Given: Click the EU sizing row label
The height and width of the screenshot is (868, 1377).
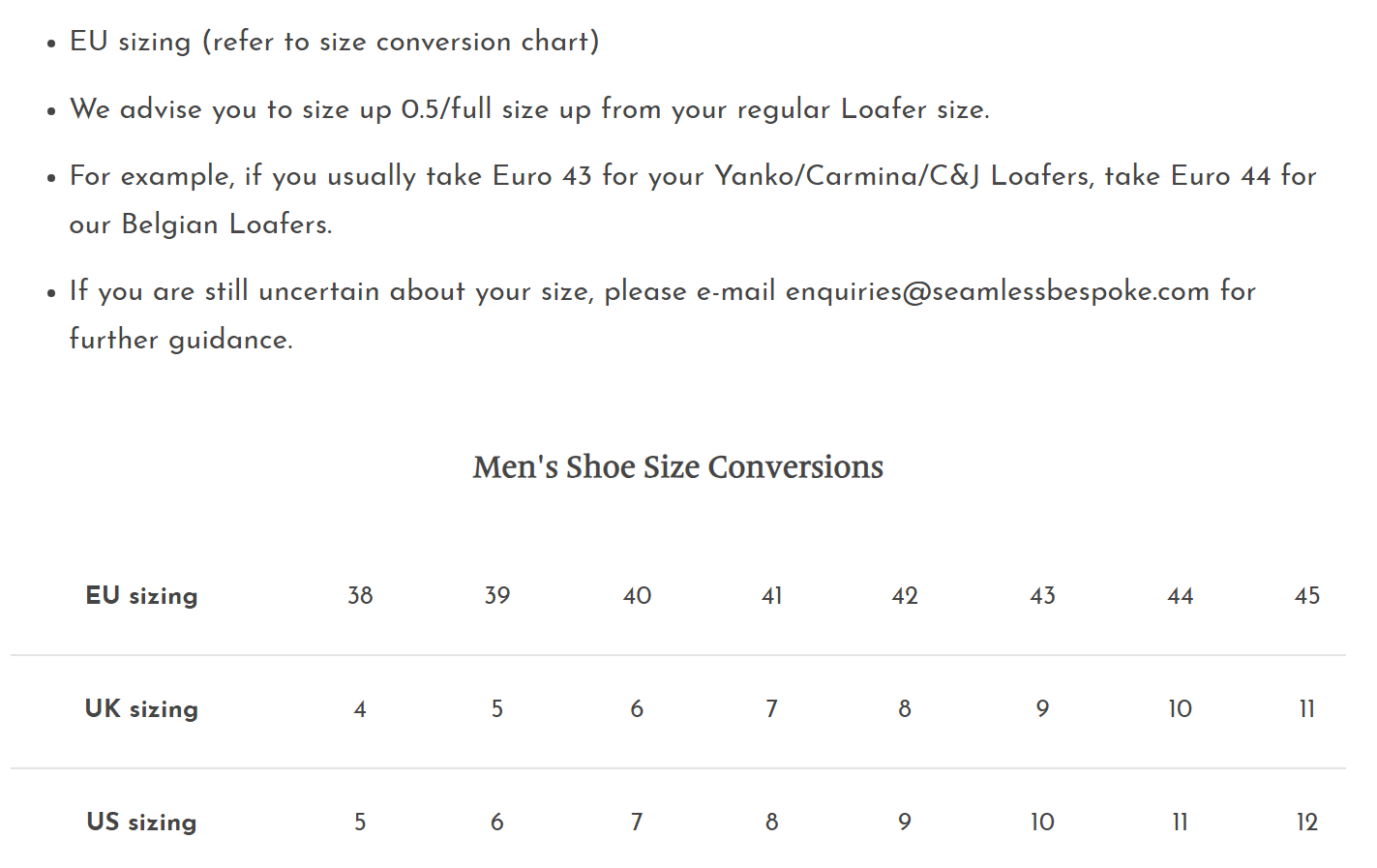Looking at the screenshot, I should tap(141, 596).
